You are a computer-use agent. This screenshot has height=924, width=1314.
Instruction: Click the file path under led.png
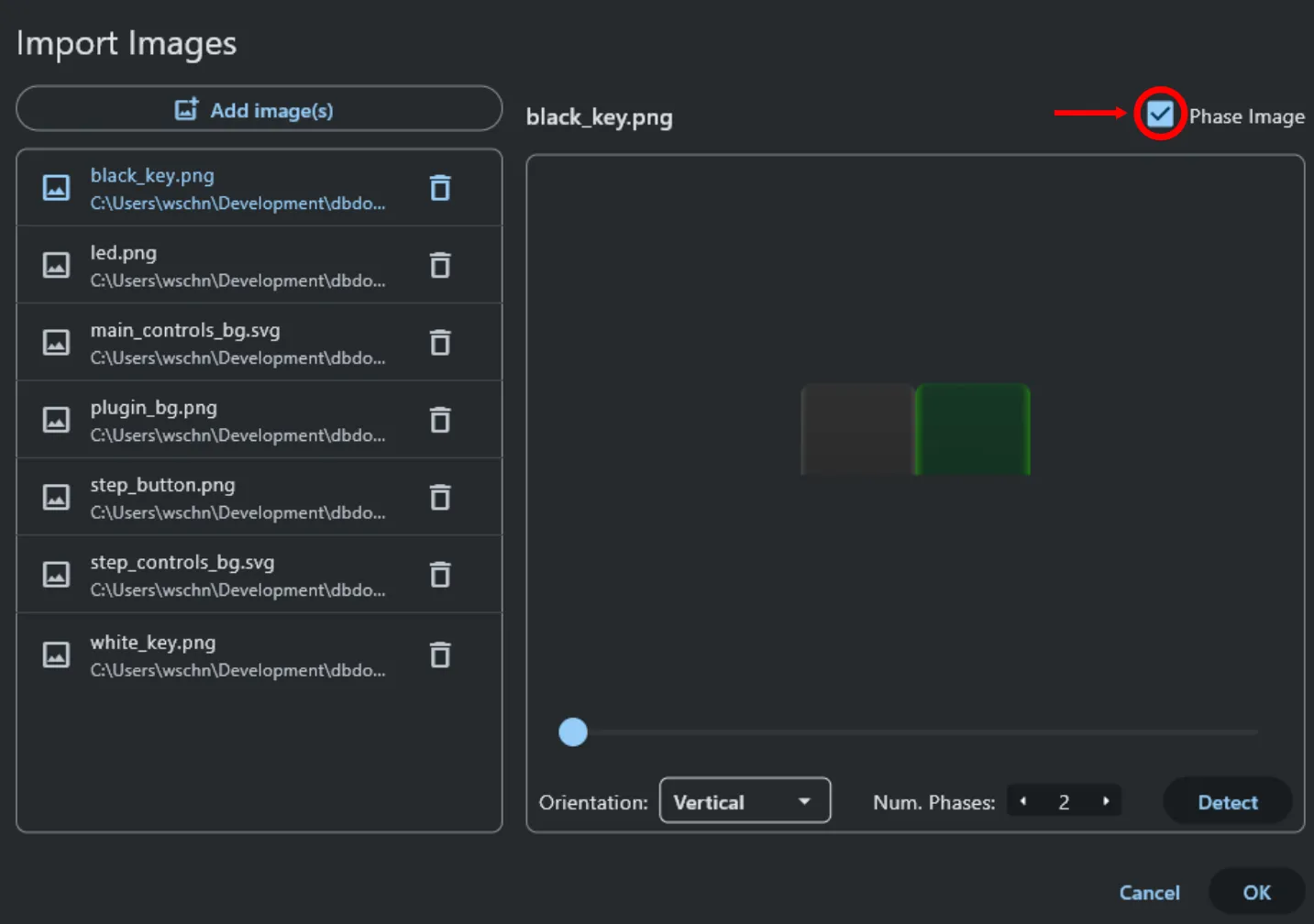click(x=237, y=280)
